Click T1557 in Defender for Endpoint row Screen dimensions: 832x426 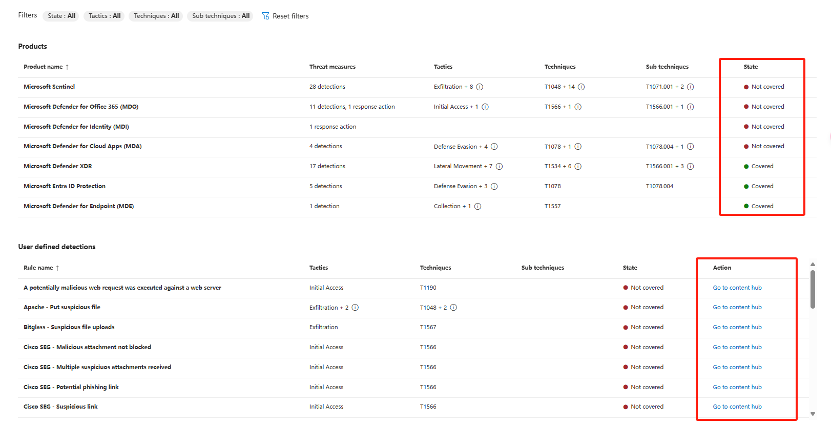coord(552,206)
